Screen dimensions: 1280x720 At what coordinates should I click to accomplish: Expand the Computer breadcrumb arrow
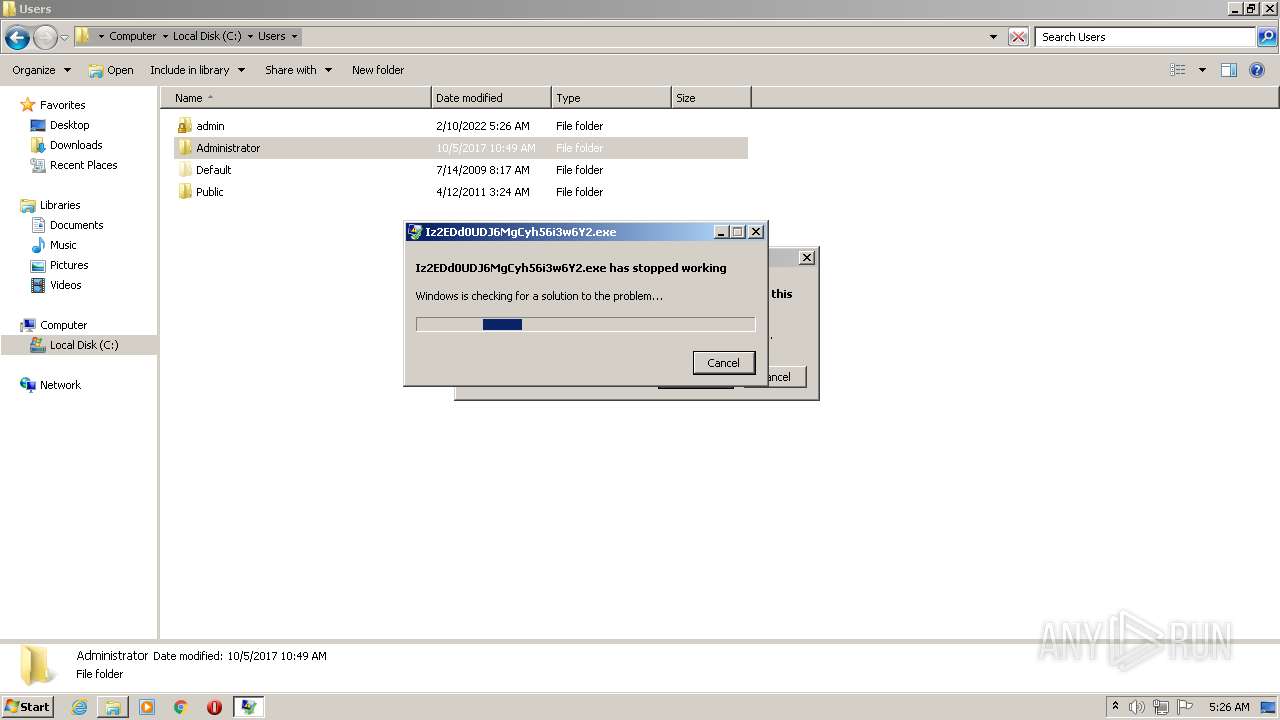165,36
